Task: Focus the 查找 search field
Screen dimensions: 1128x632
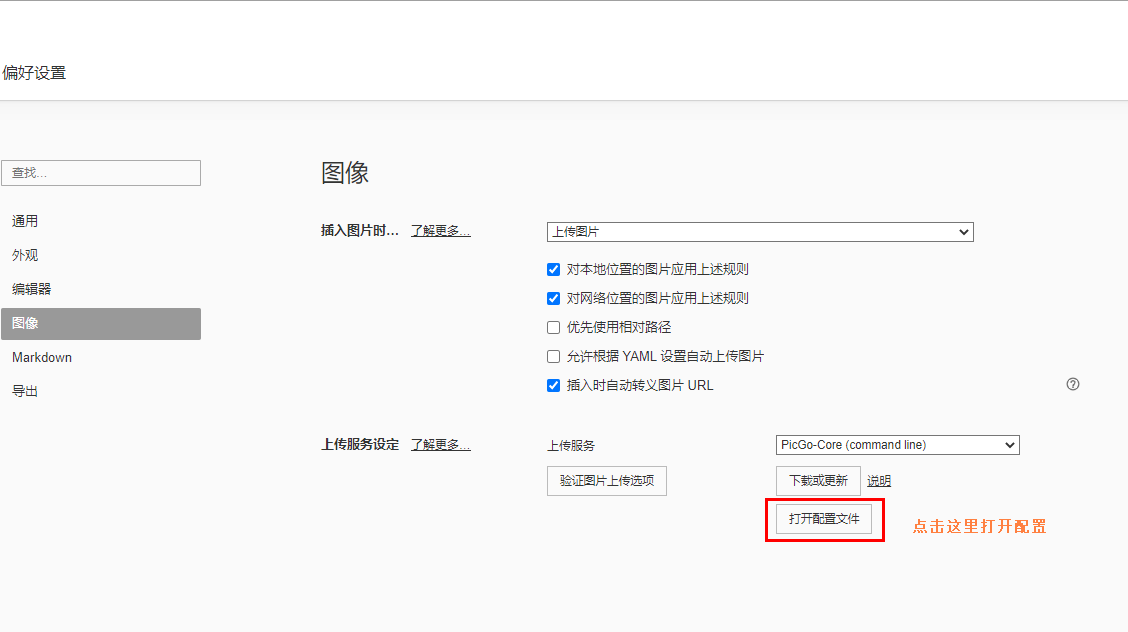Action: pos(101,173)
